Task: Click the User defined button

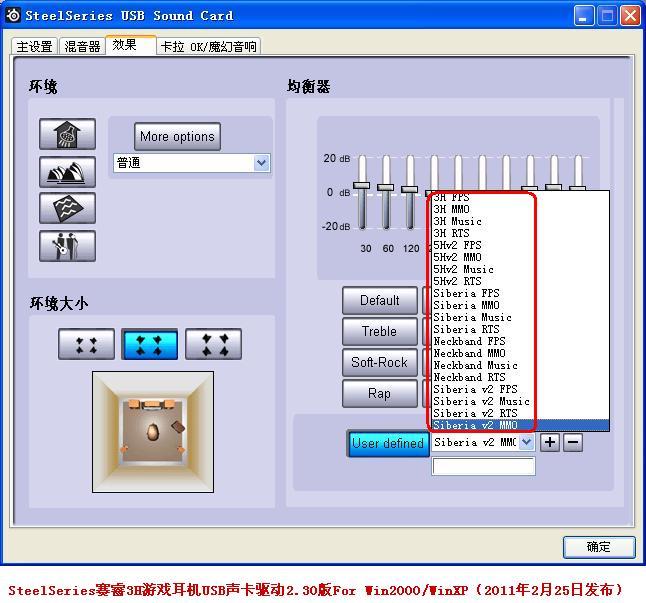Action: (388, 443)
